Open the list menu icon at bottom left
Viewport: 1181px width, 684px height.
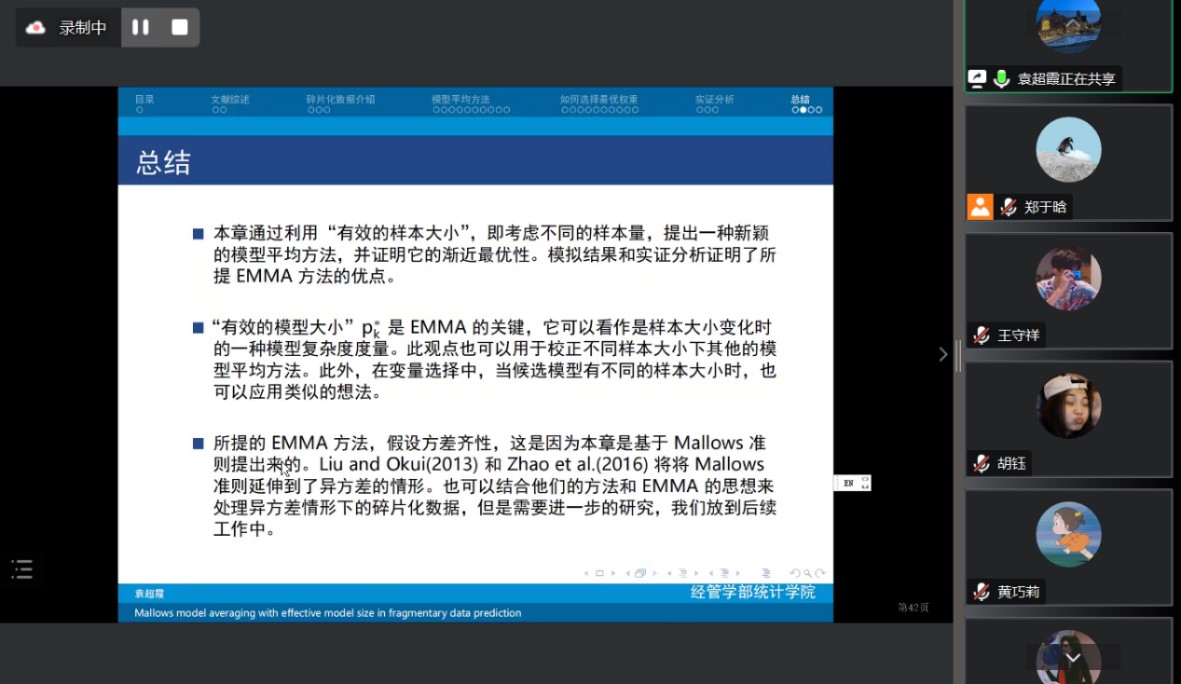click(22, 569)
